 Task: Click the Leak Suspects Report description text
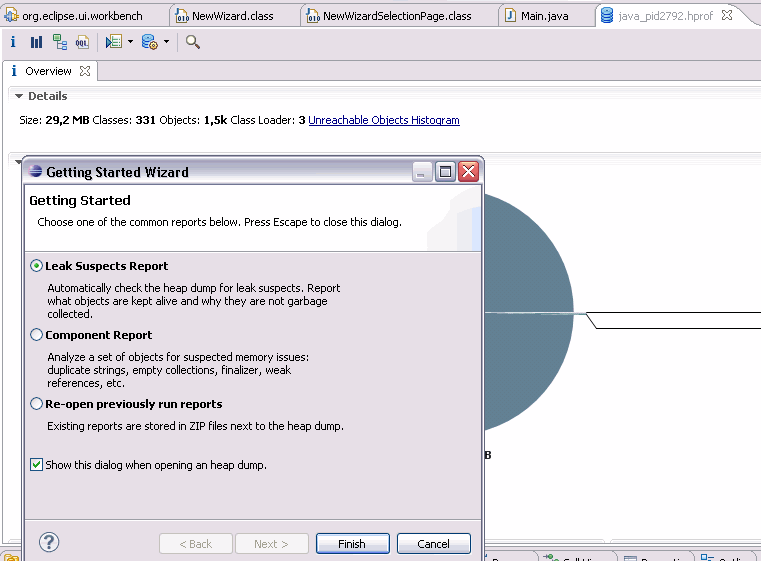[x=194, y=301]
